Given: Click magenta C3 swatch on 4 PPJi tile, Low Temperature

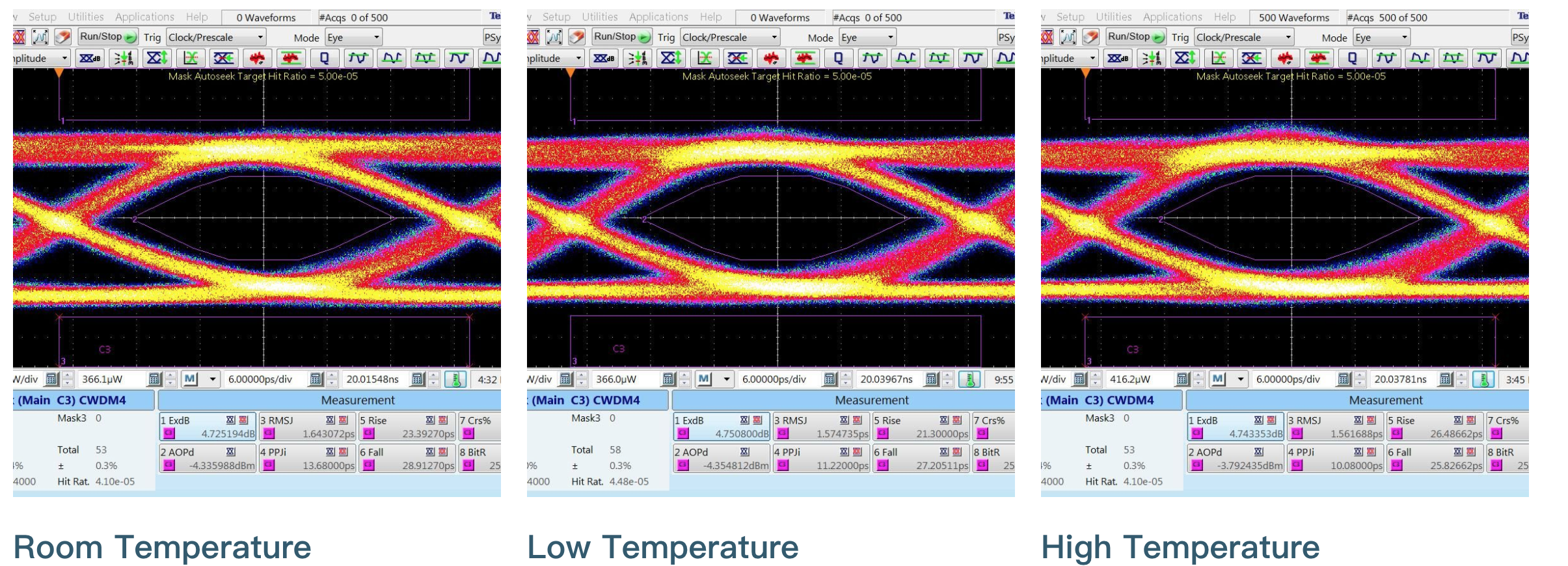Looking at the screenshot, I should 783,465.
